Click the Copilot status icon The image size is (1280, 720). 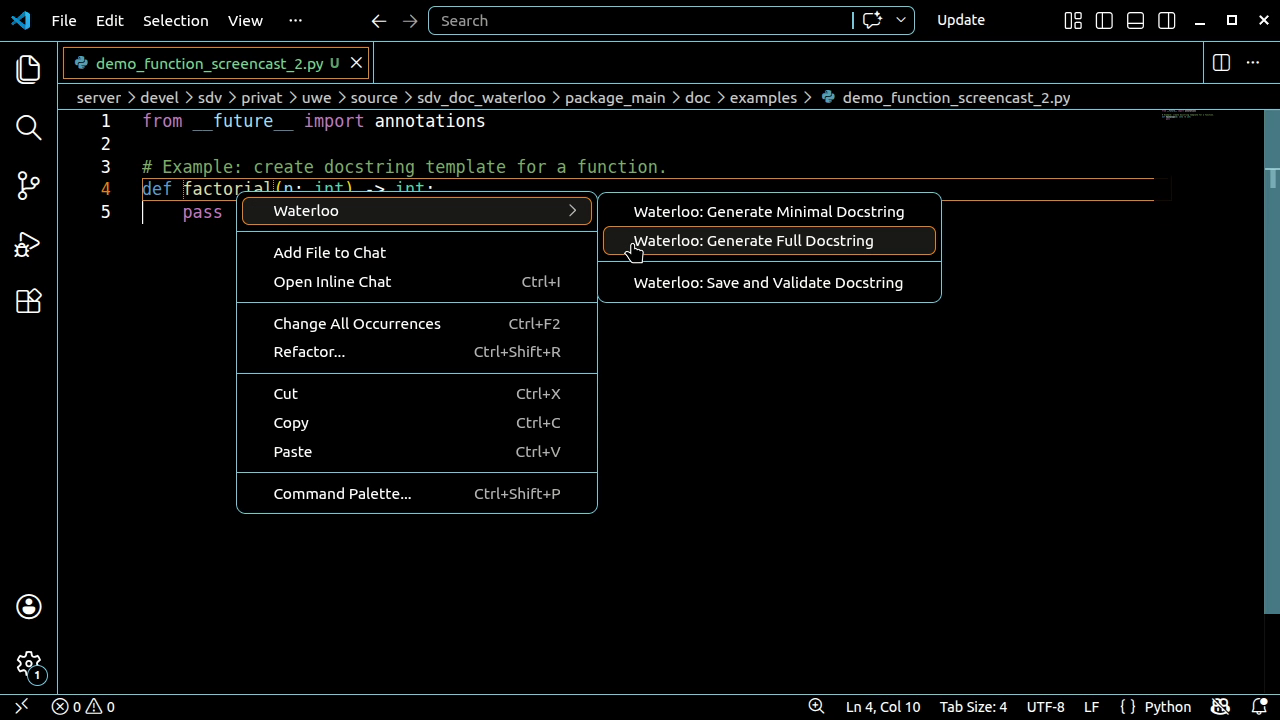[x=1220, y=706]
